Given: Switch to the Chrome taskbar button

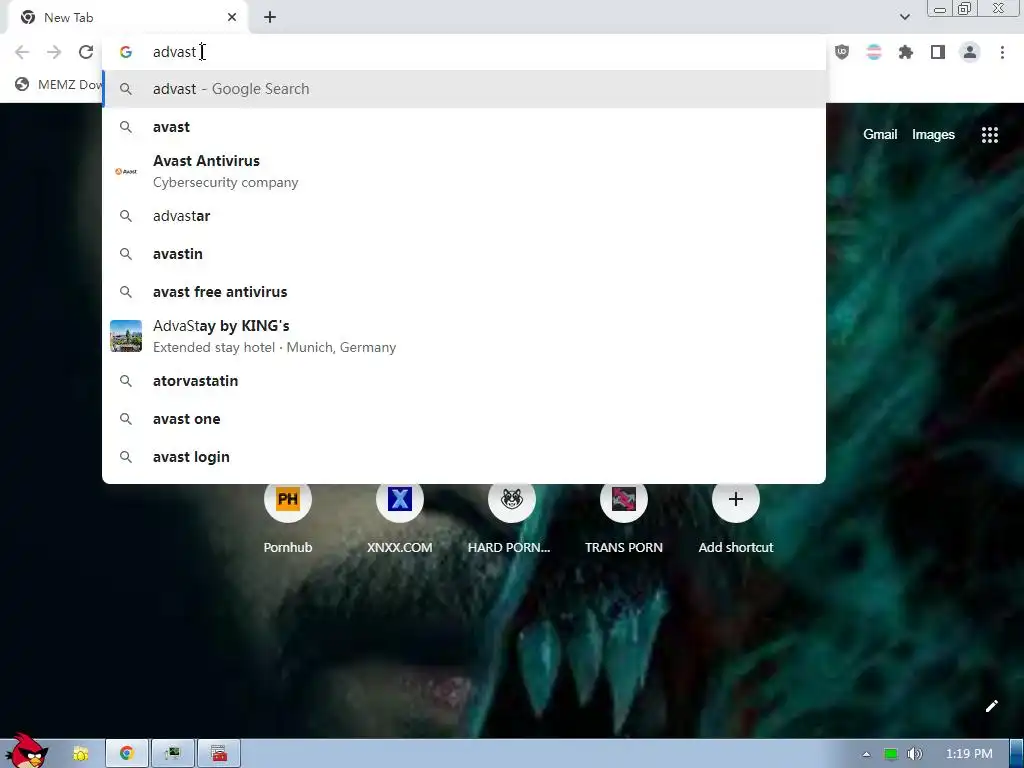Looking at the screenshot, I should coord(127,754).
